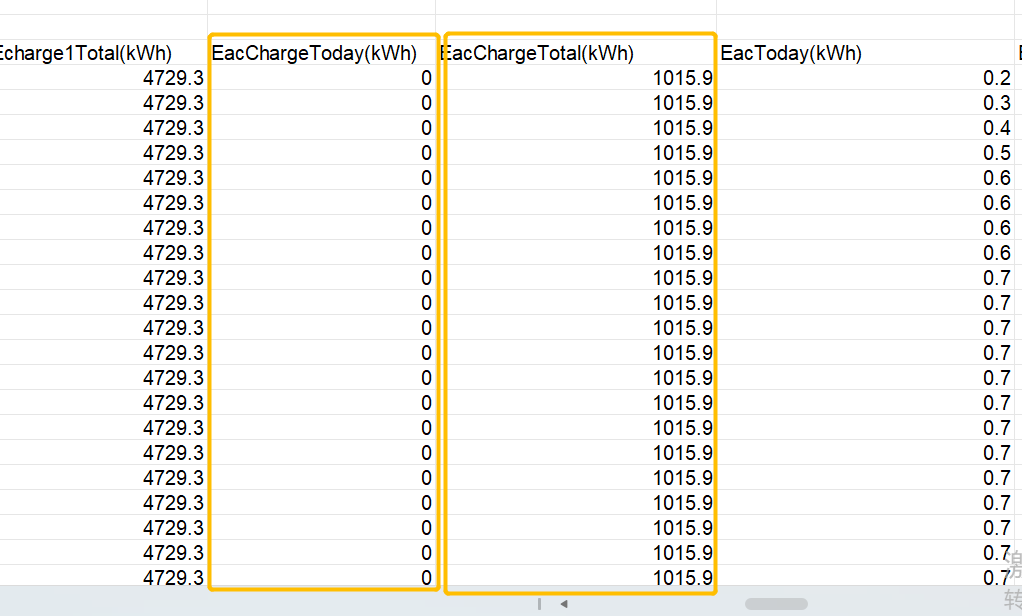Select last visible 1015.9 cell in EacChargeTotal

(x=576, y=577)
